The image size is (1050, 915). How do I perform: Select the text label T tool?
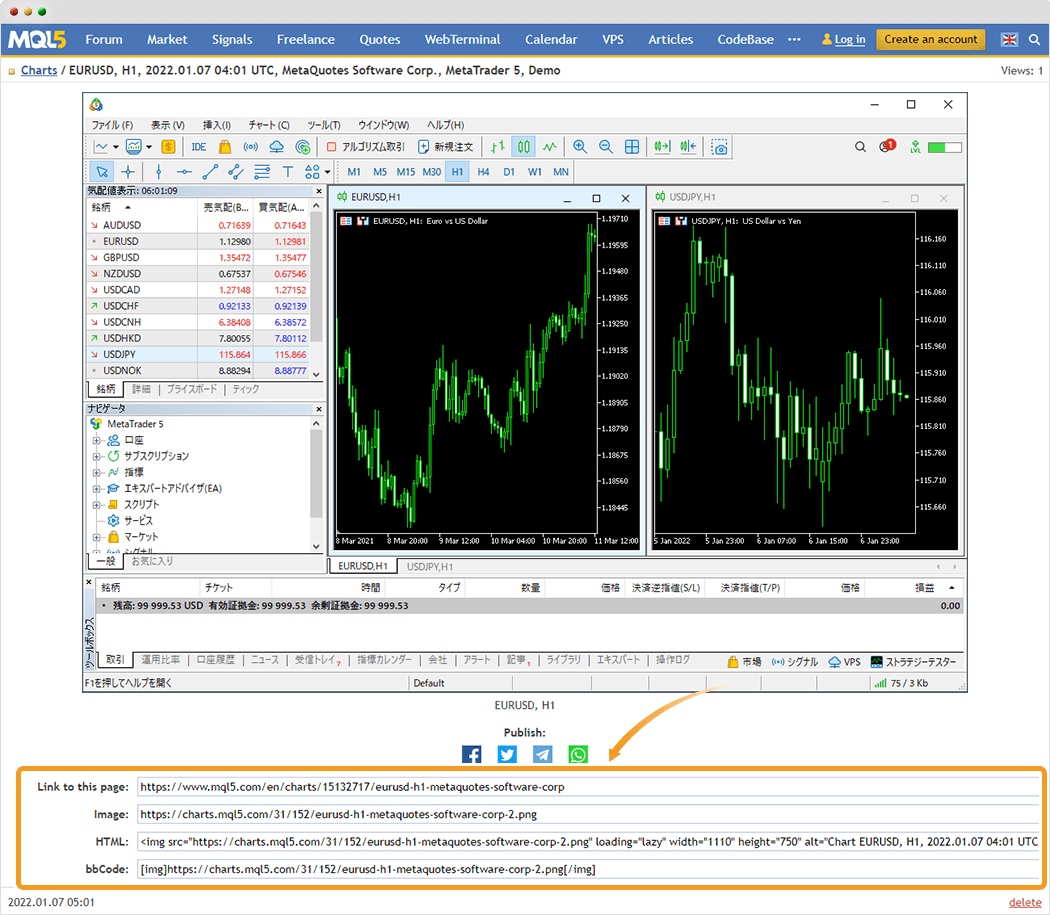[287, 172]
